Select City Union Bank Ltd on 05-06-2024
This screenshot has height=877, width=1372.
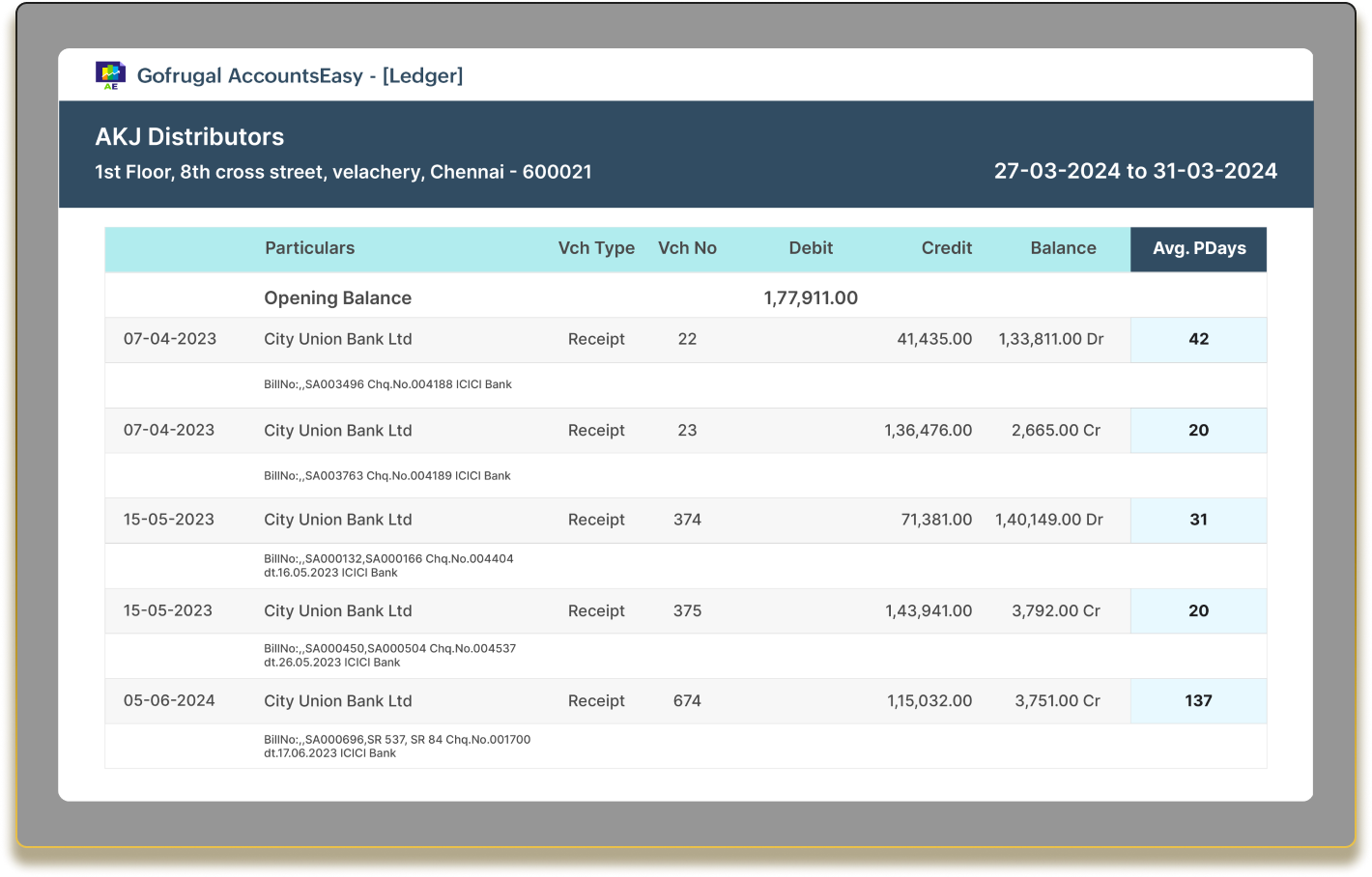pos(338,701)
